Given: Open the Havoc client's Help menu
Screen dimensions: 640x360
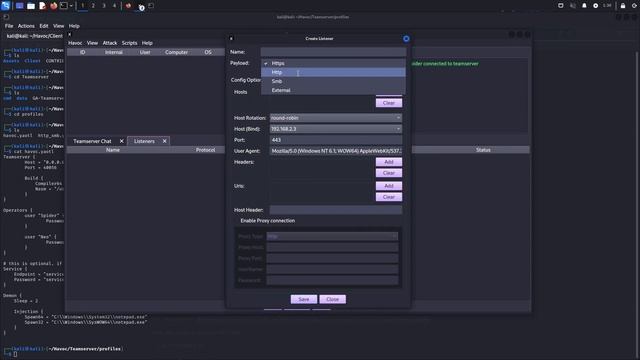Looking at the screenshot, I should point(147,43).
